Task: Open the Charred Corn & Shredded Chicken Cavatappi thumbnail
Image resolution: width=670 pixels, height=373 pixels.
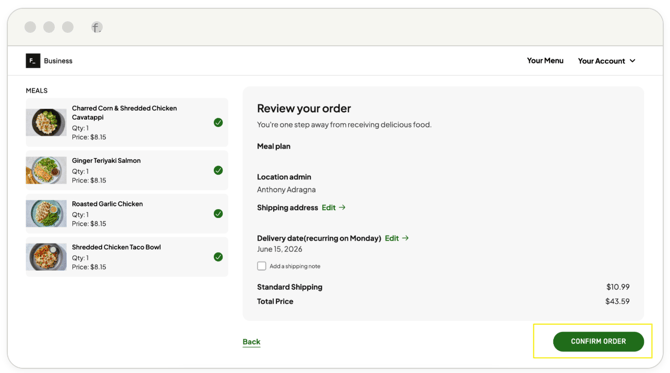Action: tap(46, 123)
